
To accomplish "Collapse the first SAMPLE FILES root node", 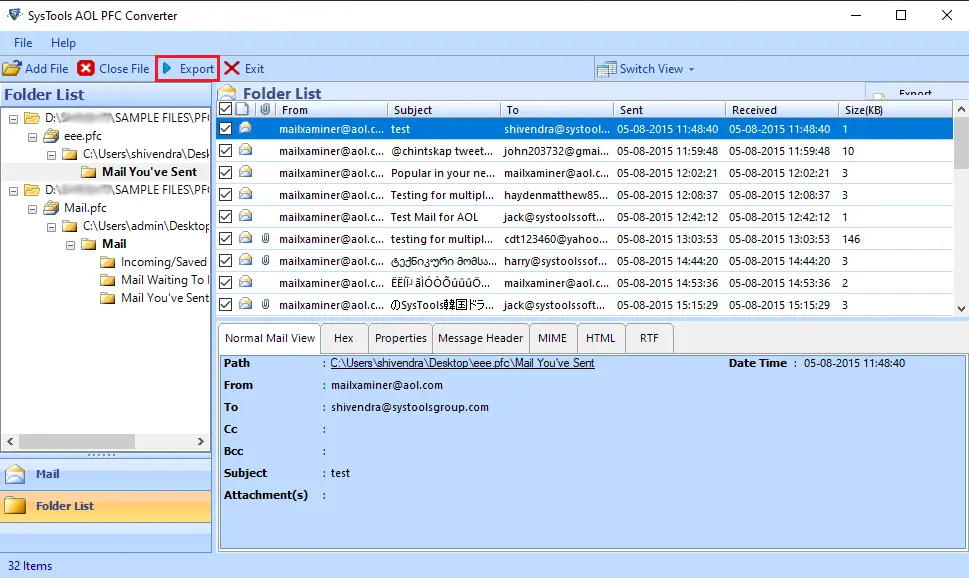I will pyautogui.click(x=13, y=119).
